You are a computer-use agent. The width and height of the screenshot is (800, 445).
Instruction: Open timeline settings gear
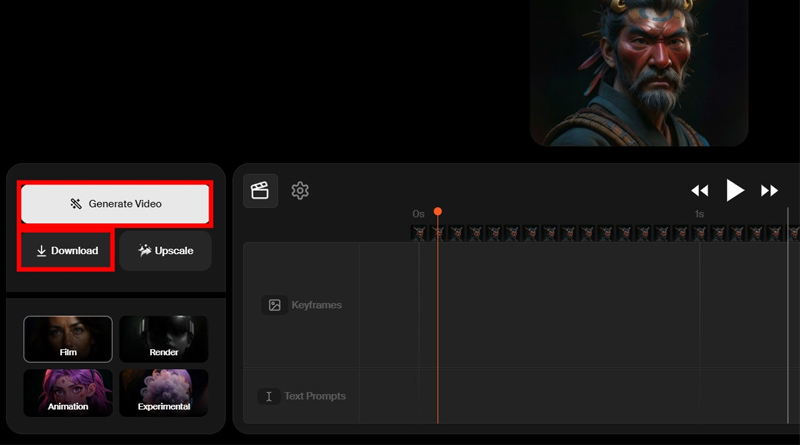pos(300,191)
